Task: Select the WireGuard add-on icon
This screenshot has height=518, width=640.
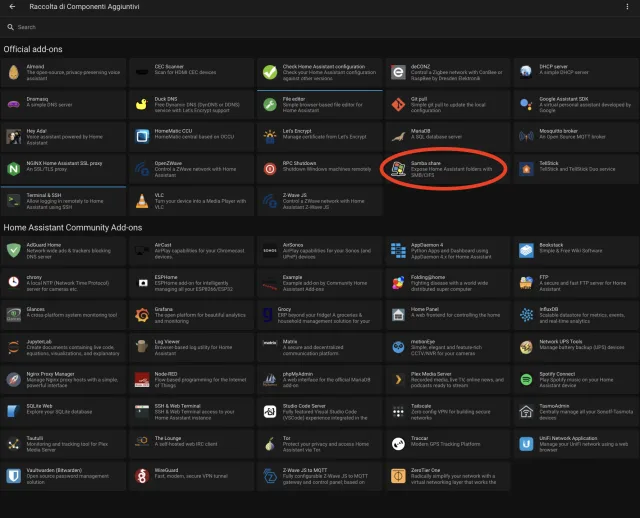Action: (141, 476)
